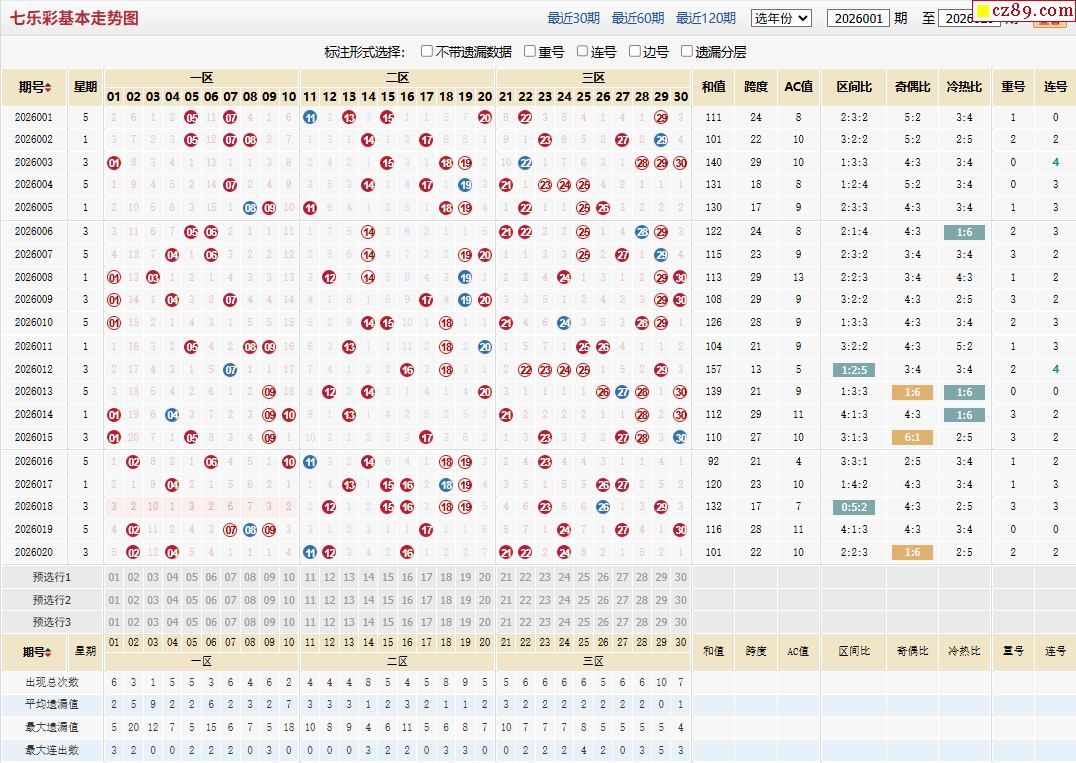This screenshot has height=763, width=1076.
Task: Click sum value 92 in row 2026016
Action: 714,461
